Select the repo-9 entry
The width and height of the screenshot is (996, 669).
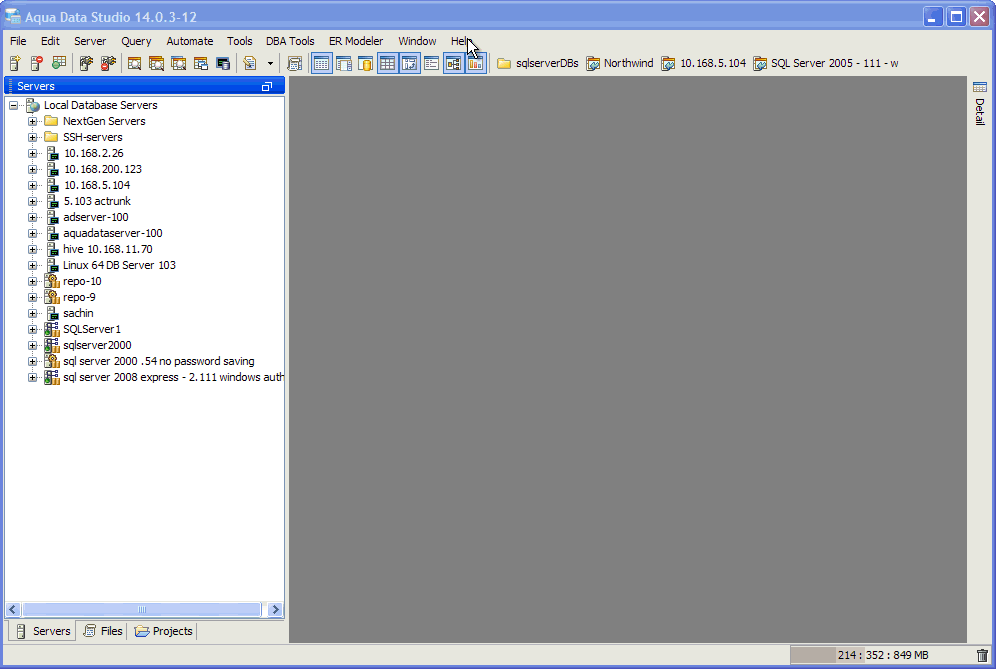[79, 297]
